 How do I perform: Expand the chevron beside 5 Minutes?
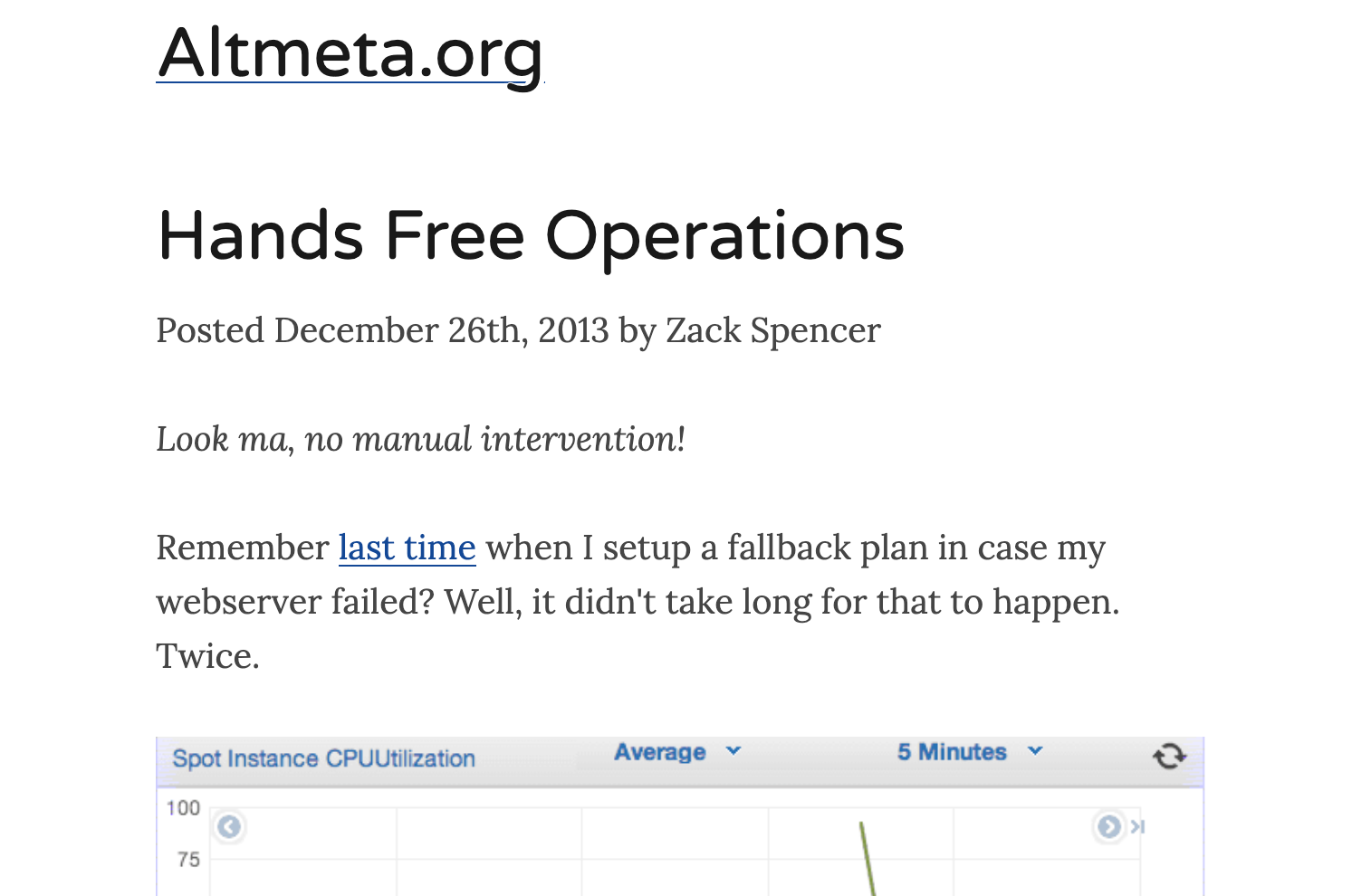click(1036, 751)
